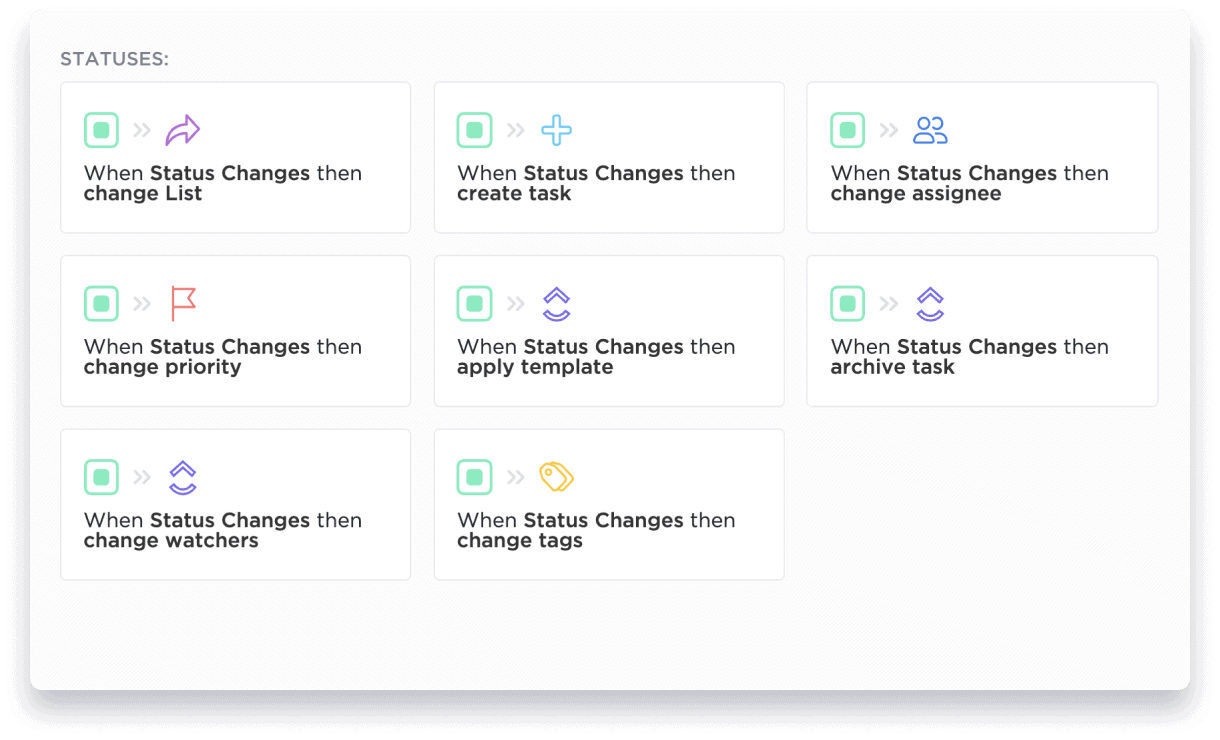The width and height of the screenshot is (1220, 740).
Task: Click the green status square on change tags card
Action: (x=474, y=477)
